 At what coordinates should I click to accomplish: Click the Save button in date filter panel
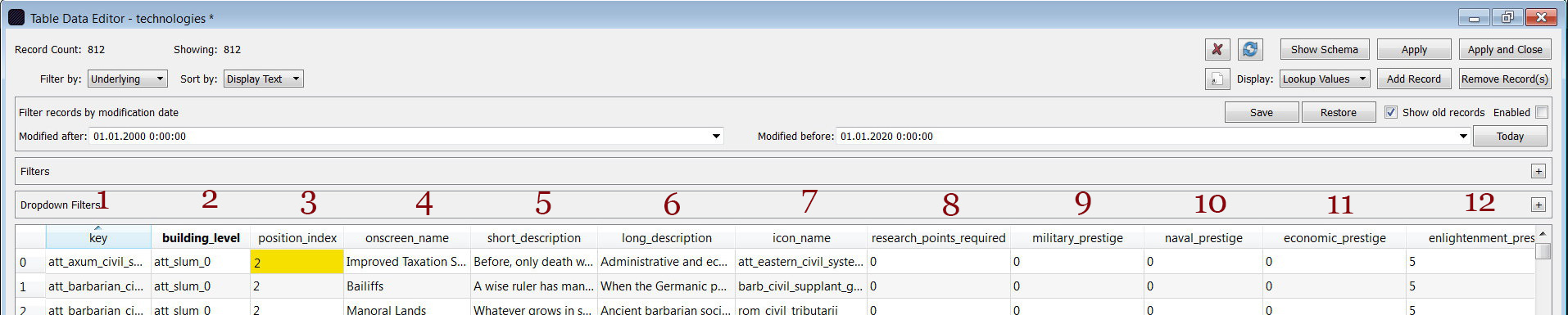tap(1262, 112)
